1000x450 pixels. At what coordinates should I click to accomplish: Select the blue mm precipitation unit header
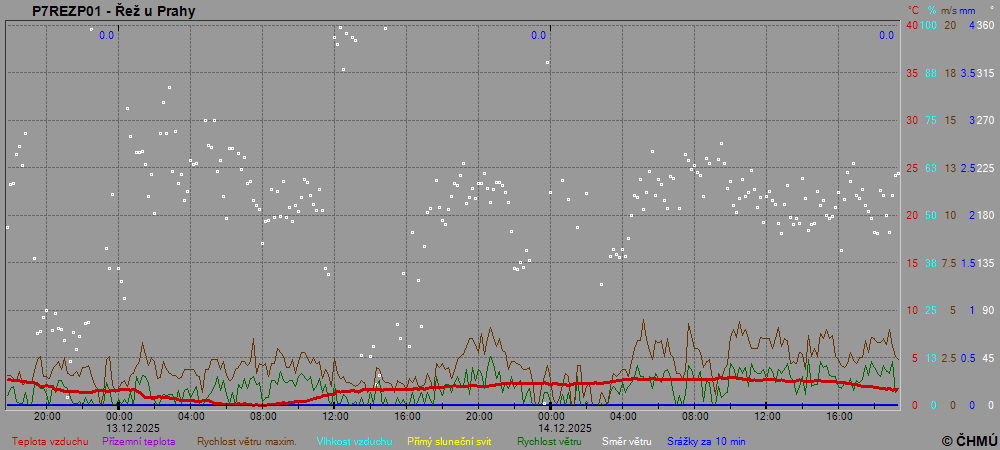968,10
